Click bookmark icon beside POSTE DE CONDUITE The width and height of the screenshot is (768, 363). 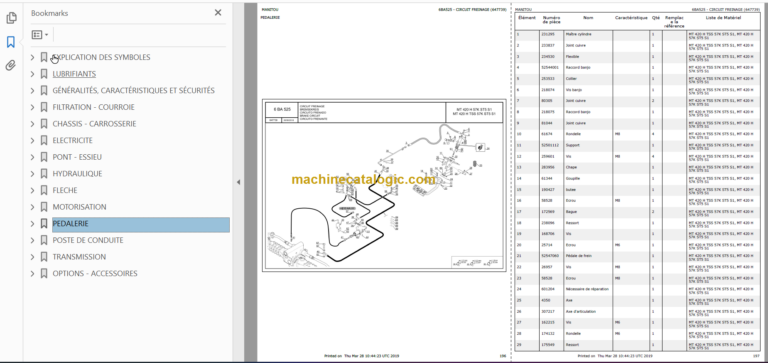click(44, 241)
